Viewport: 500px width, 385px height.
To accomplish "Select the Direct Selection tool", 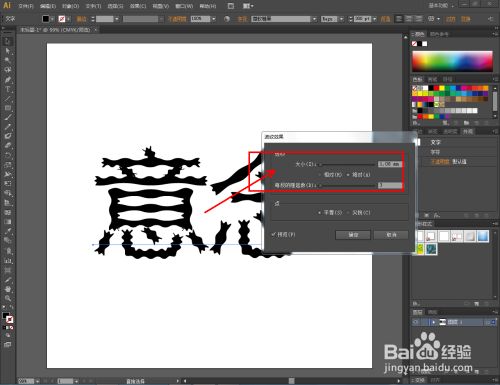I will coord(8,51).
